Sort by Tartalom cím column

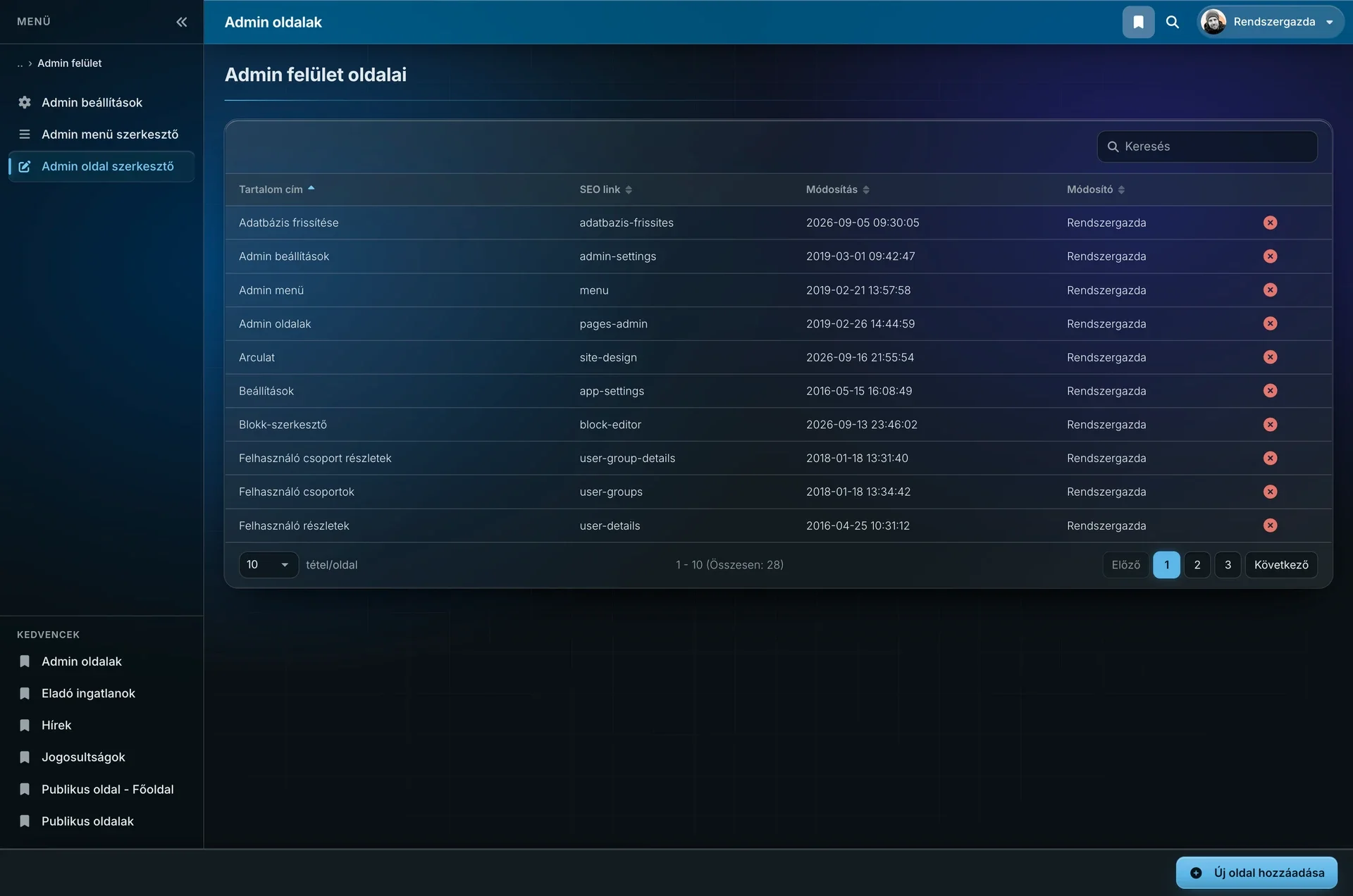[276, 189]
